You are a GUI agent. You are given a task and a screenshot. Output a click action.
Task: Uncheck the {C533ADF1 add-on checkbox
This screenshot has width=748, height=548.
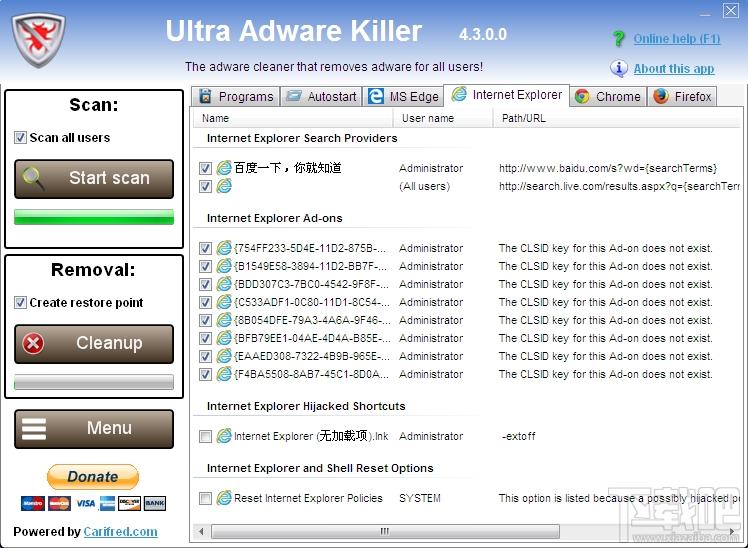(x=205, y=302)
